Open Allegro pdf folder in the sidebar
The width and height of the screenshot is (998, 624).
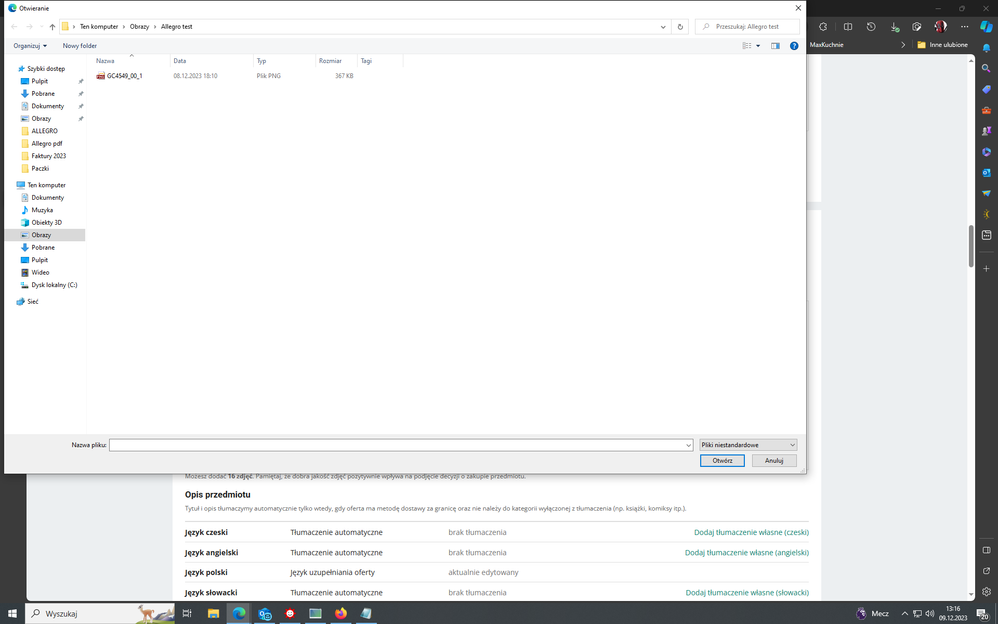[47, 144]
